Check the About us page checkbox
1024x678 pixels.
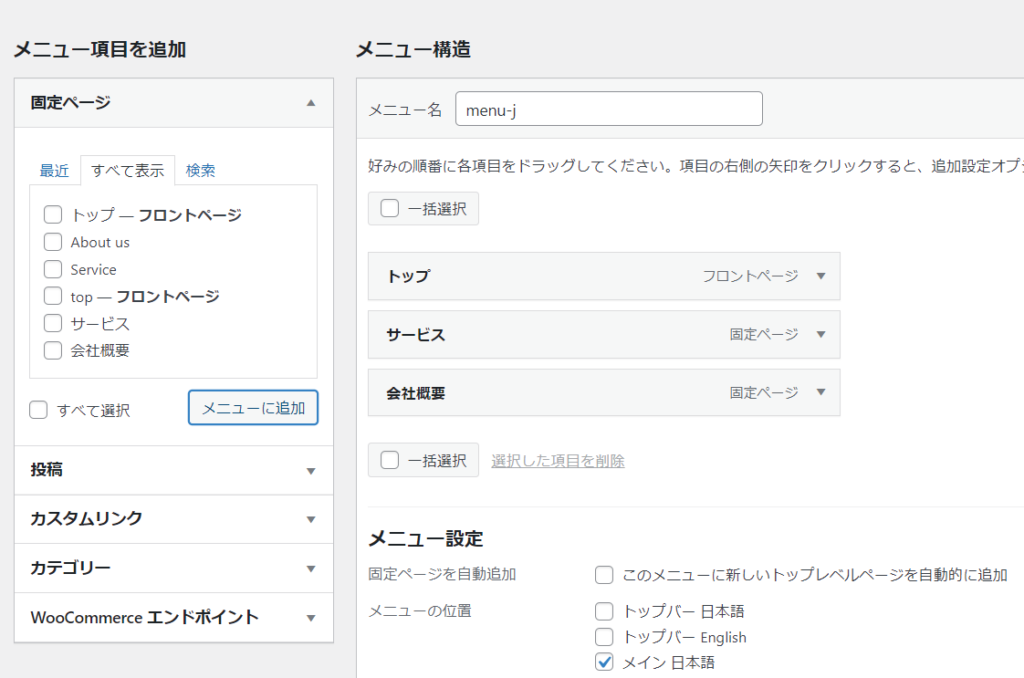53,242
